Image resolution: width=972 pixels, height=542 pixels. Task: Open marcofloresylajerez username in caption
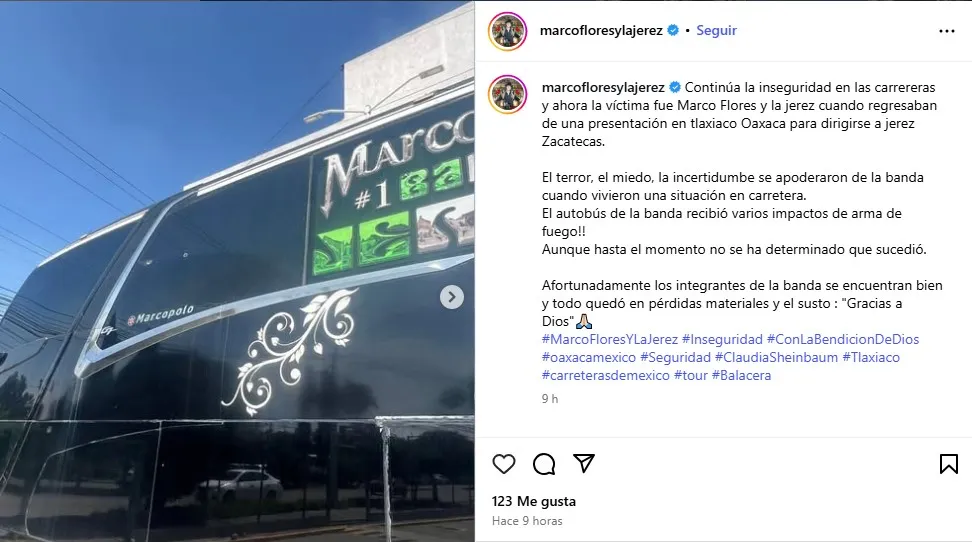[603, 87]
